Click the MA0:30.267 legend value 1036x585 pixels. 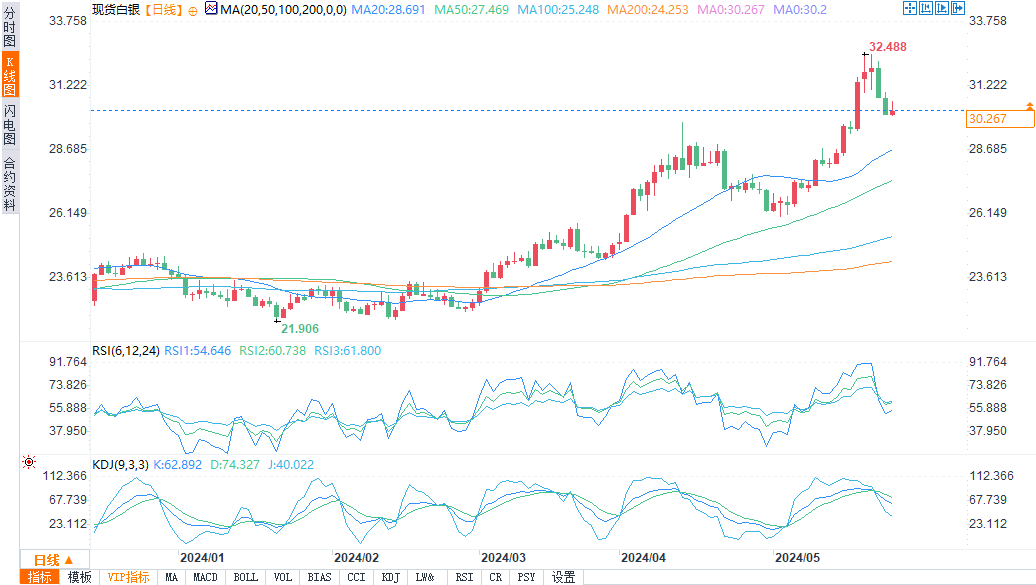(x=731, y=9)
